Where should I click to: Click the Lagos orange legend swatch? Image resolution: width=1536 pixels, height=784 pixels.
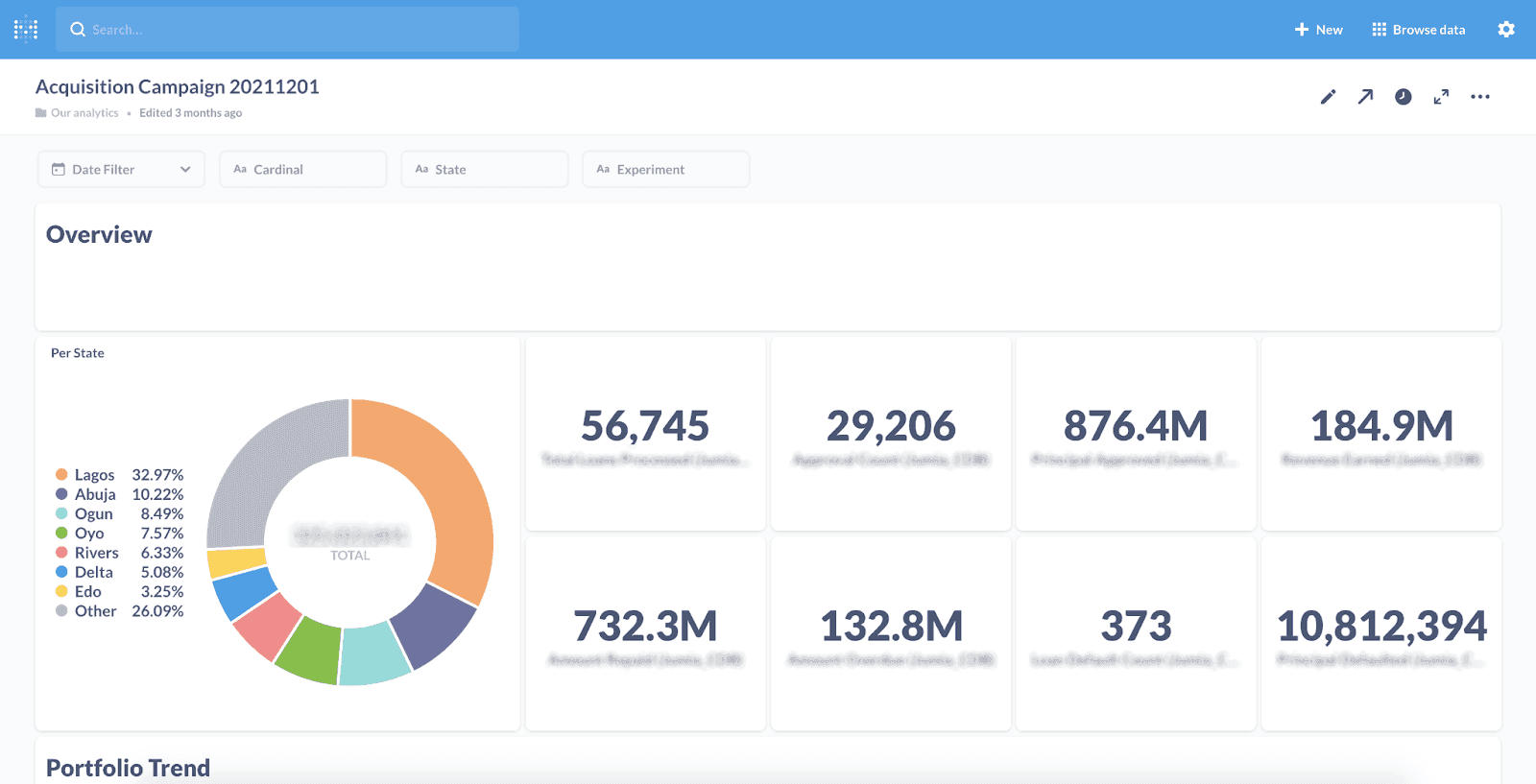[x=61, y=475]
